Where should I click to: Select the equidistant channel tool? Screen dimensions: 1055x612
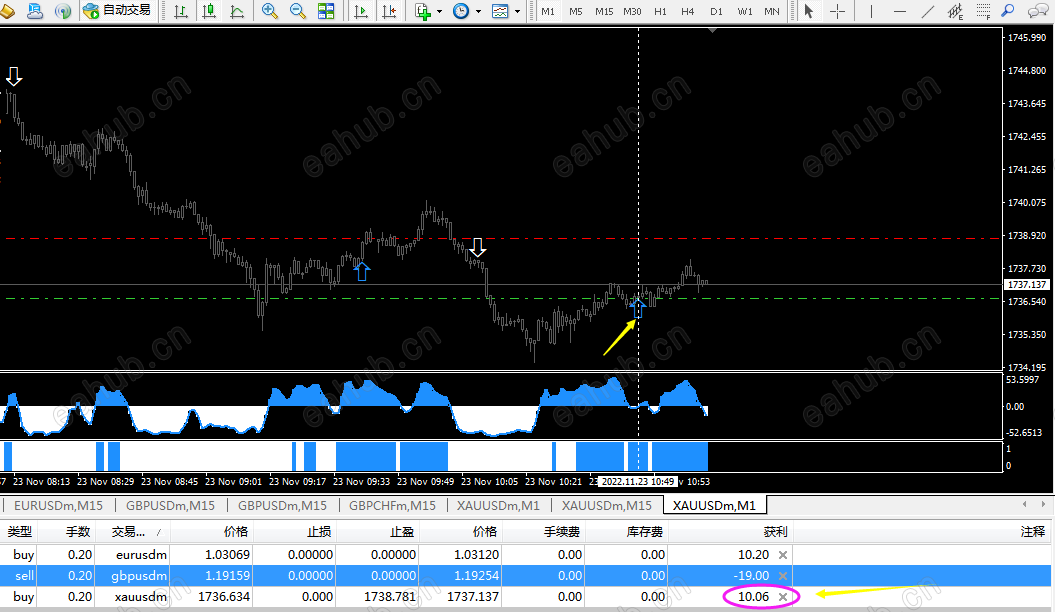point(955,11)
